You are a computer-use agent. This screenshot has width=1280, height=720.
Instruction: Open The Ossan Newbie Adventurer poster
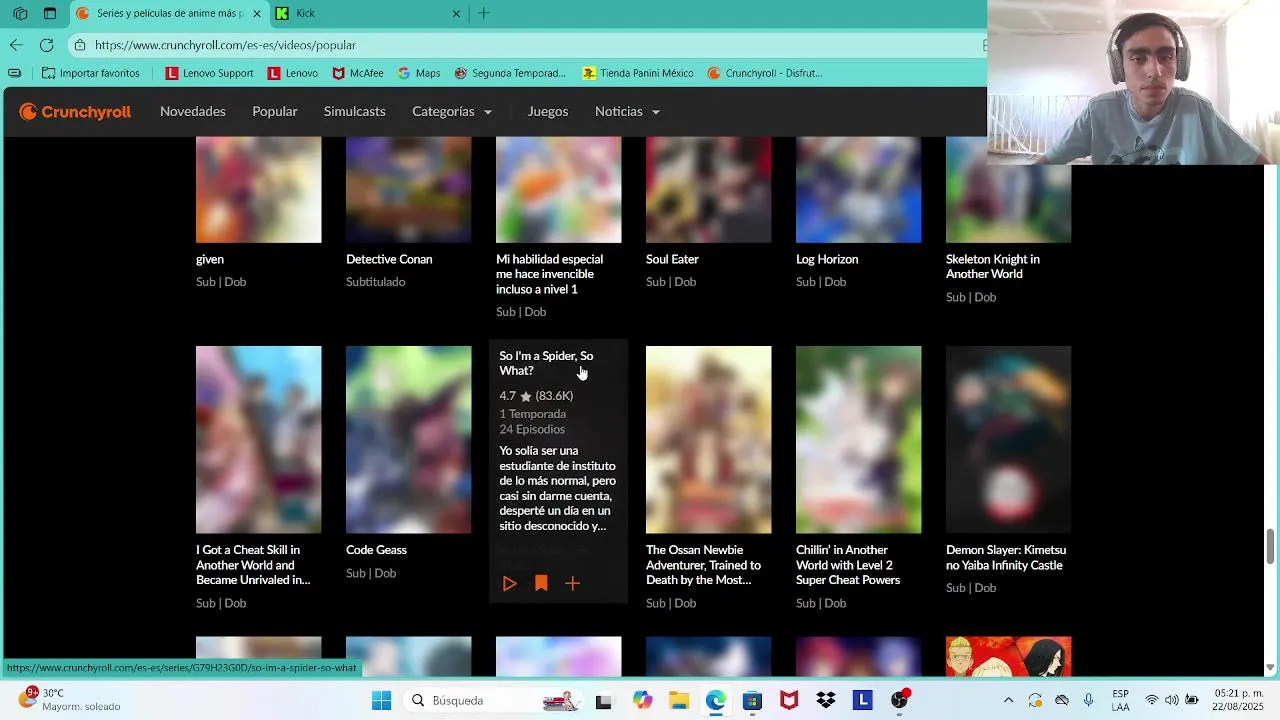coord(708,440)
